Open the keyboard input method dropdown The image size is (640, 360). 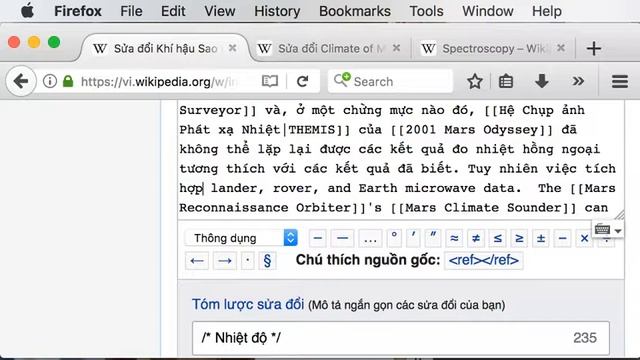click(x=607, y=230)
